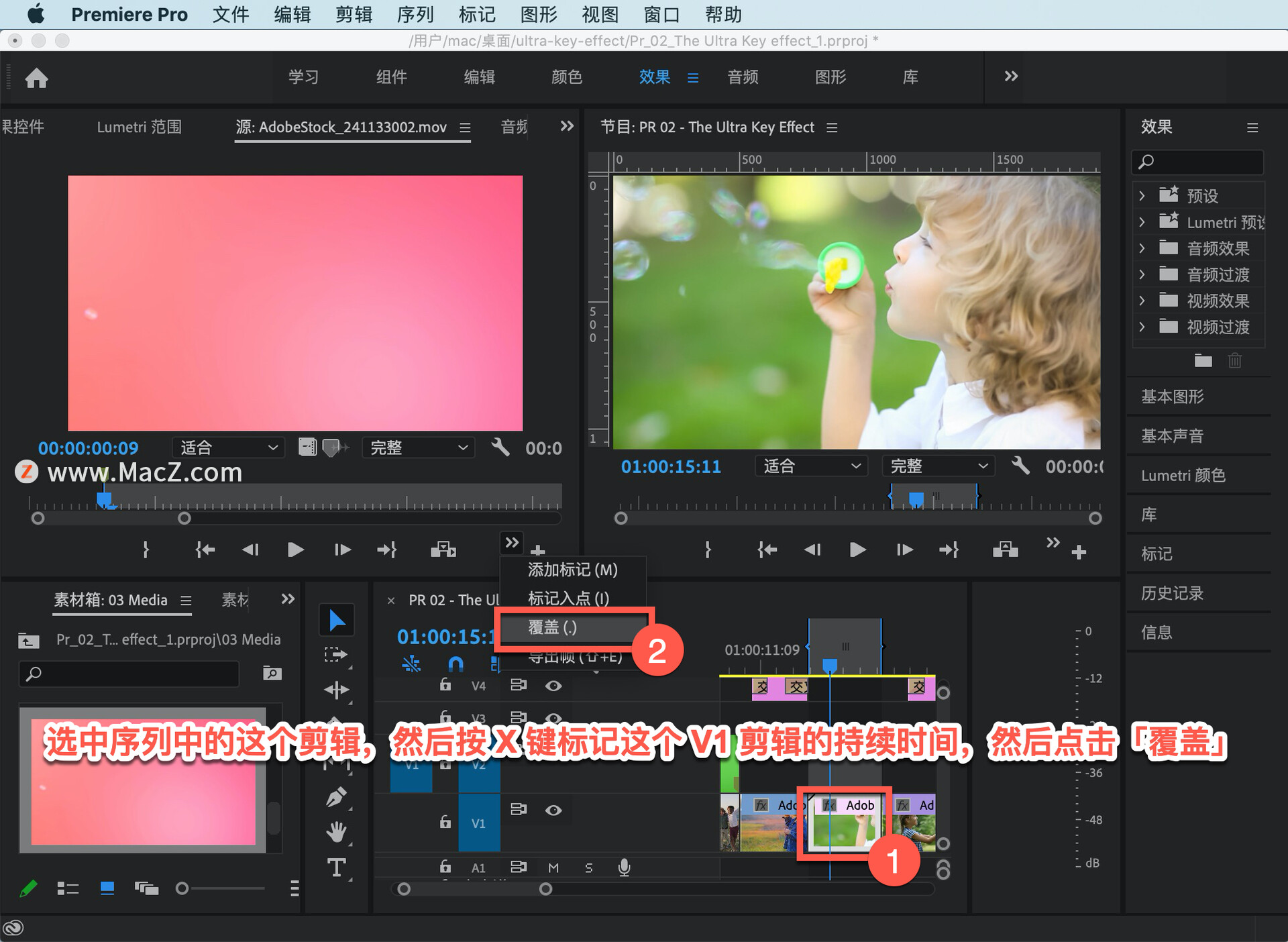Go to In point in Program monitor
The width and height of the screenshot is (1288, 942).
767,550
